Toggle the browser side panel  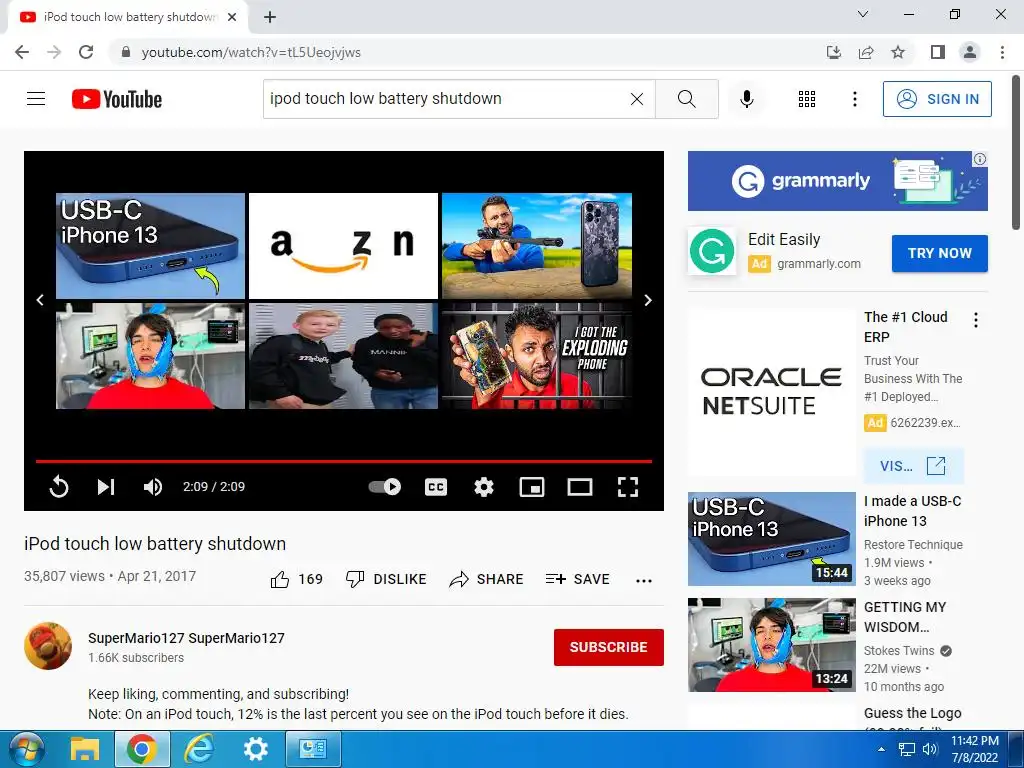tap(938, 52)
